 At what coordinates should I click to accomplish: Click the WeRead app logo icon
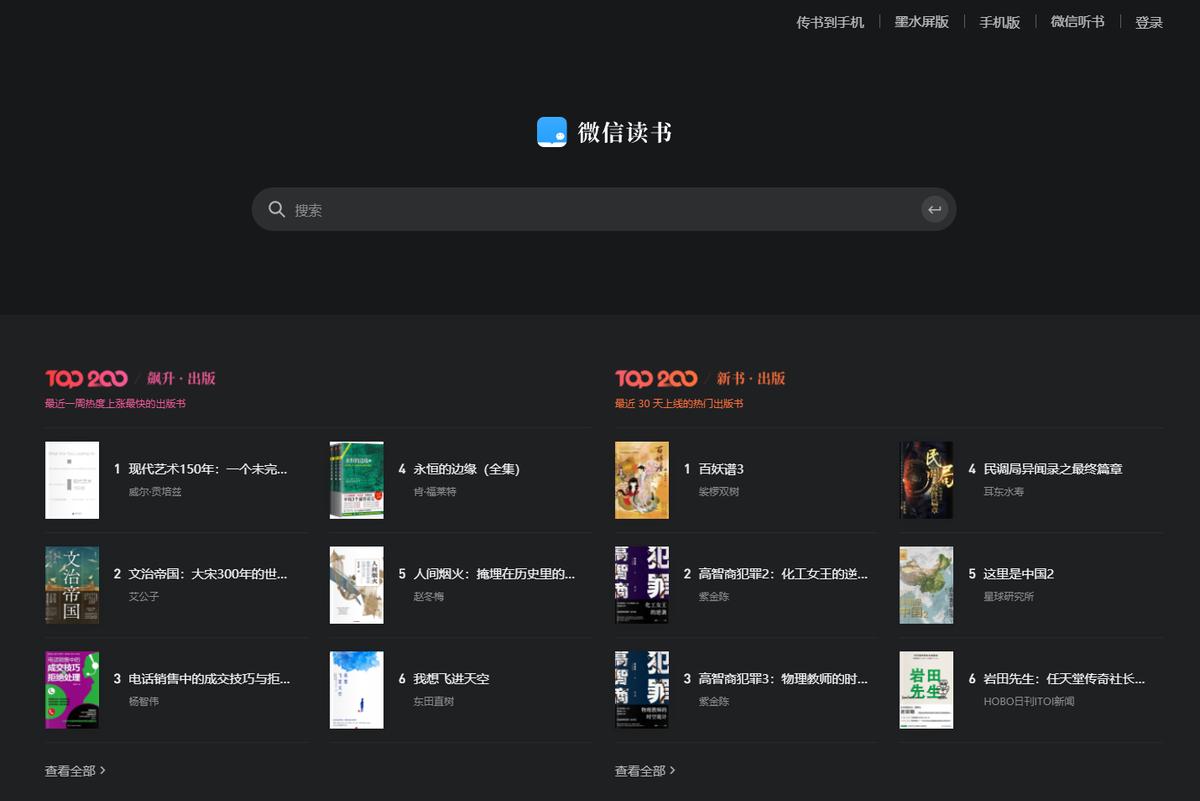[550, 132]
